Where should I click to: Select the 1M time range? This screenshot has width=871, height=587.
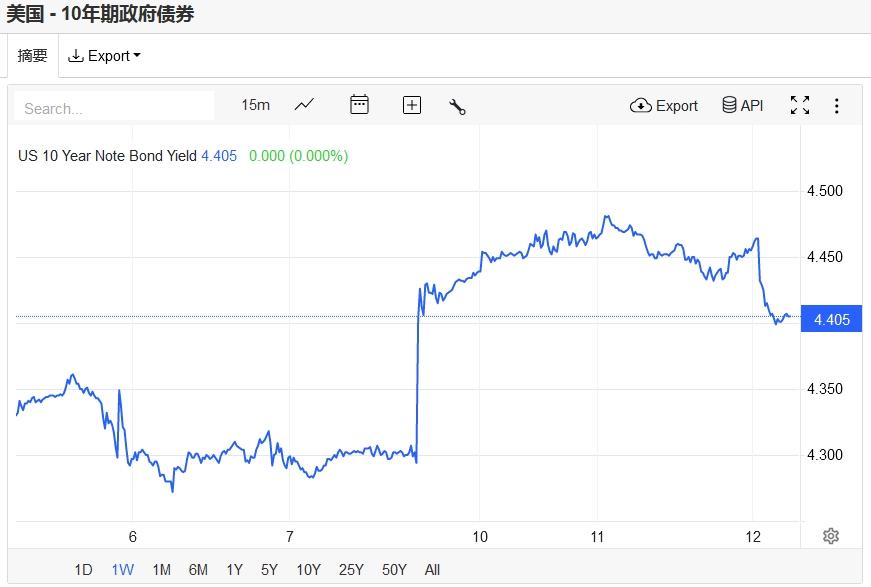click(161, 570)
